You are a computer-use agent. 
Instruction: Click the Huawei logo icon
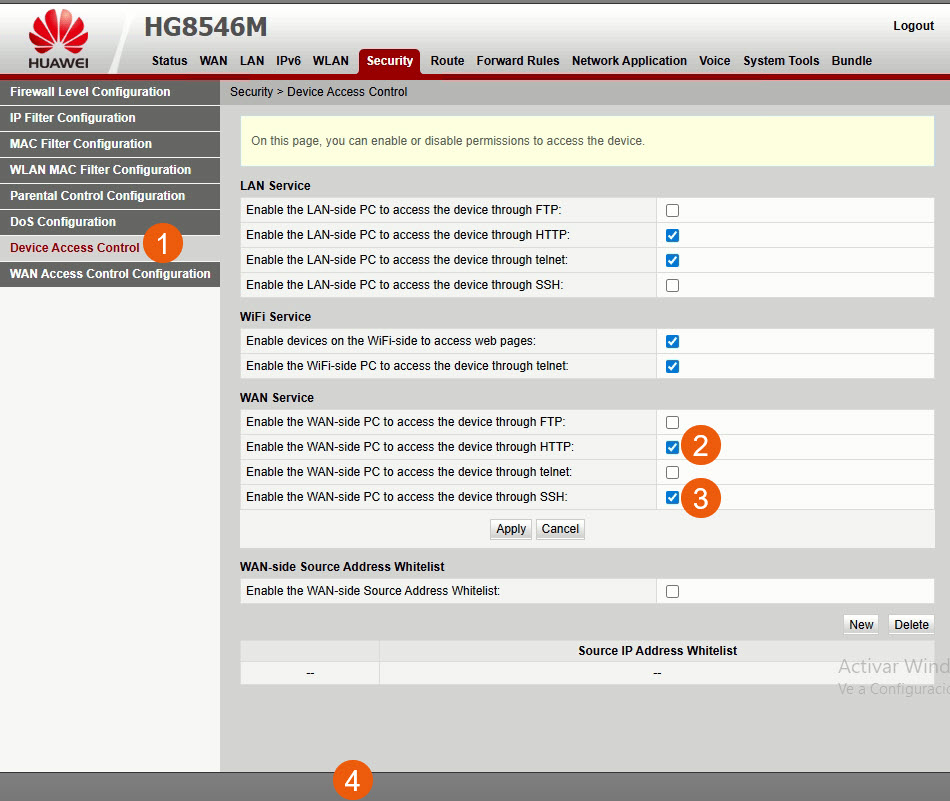click(x=58, y=40)
